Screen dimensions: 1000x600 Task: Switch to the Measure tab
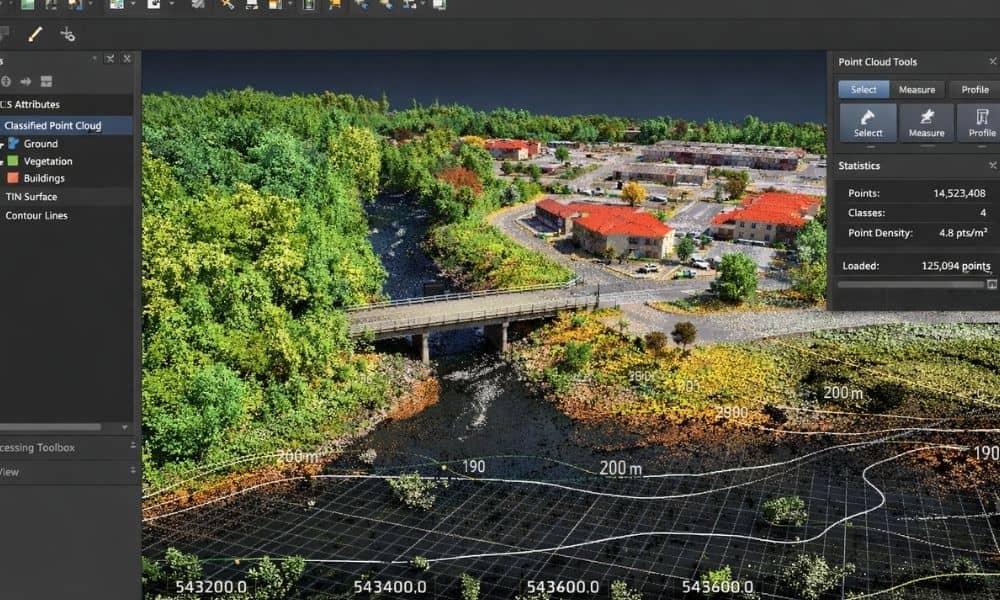coord(916,89)
